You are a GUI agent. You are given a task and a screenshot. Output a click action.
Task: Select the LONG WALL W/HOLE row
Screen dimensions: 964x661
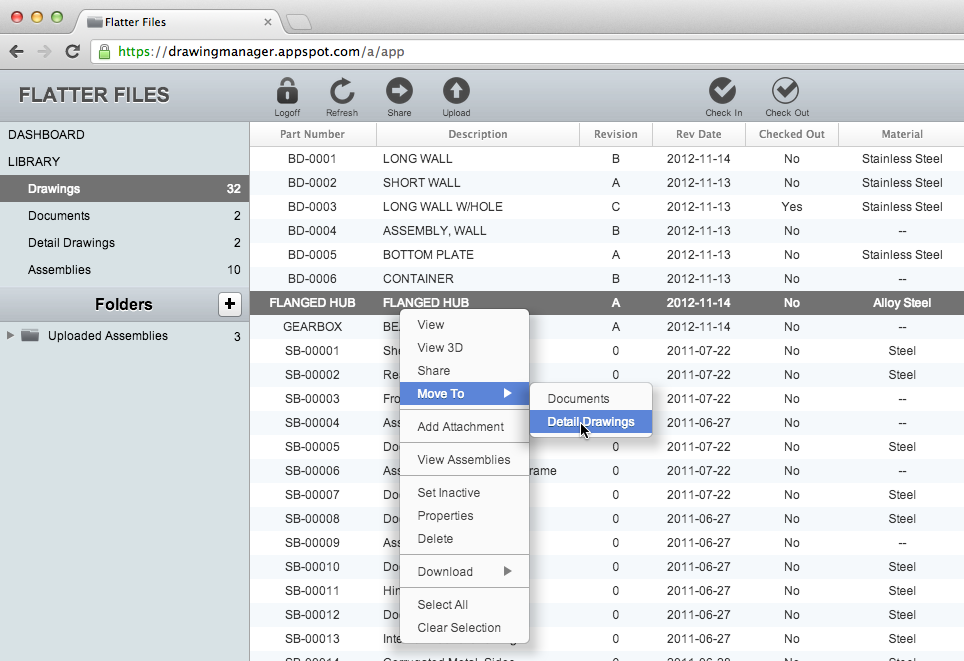[607, 207]
